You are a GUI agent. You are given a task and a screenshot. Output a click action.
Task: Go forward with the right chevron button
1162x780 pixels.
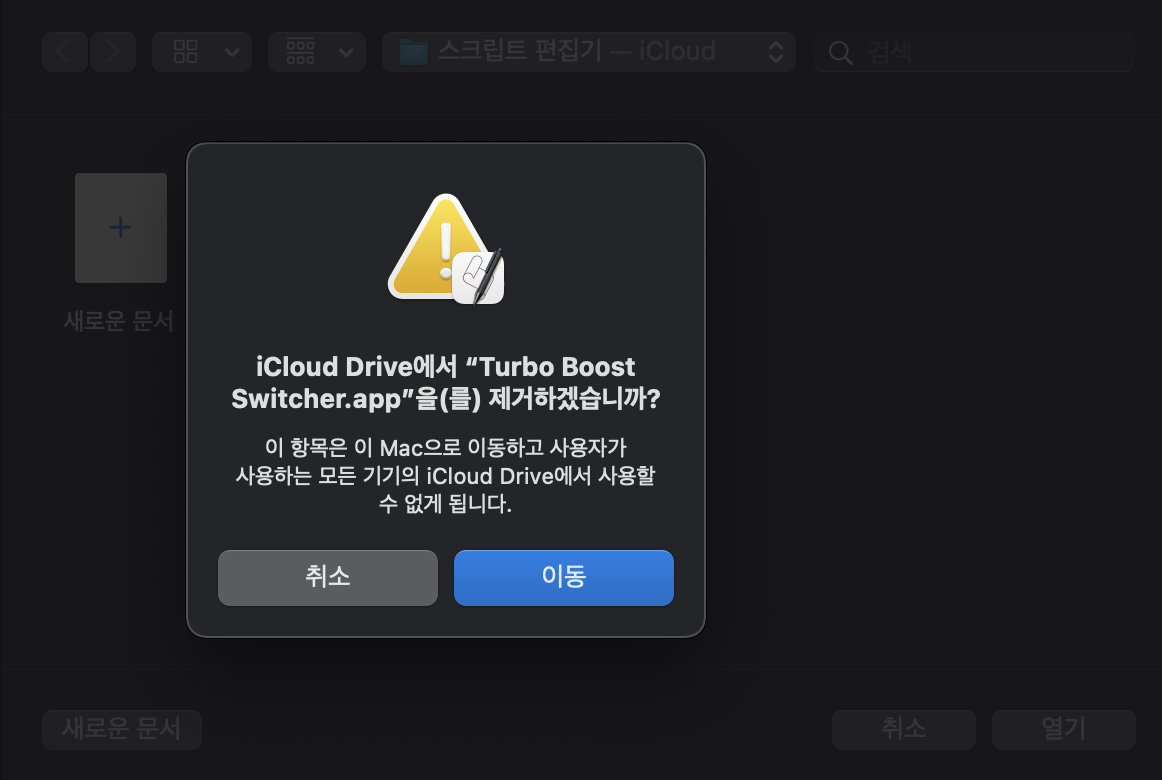point(113,52)
